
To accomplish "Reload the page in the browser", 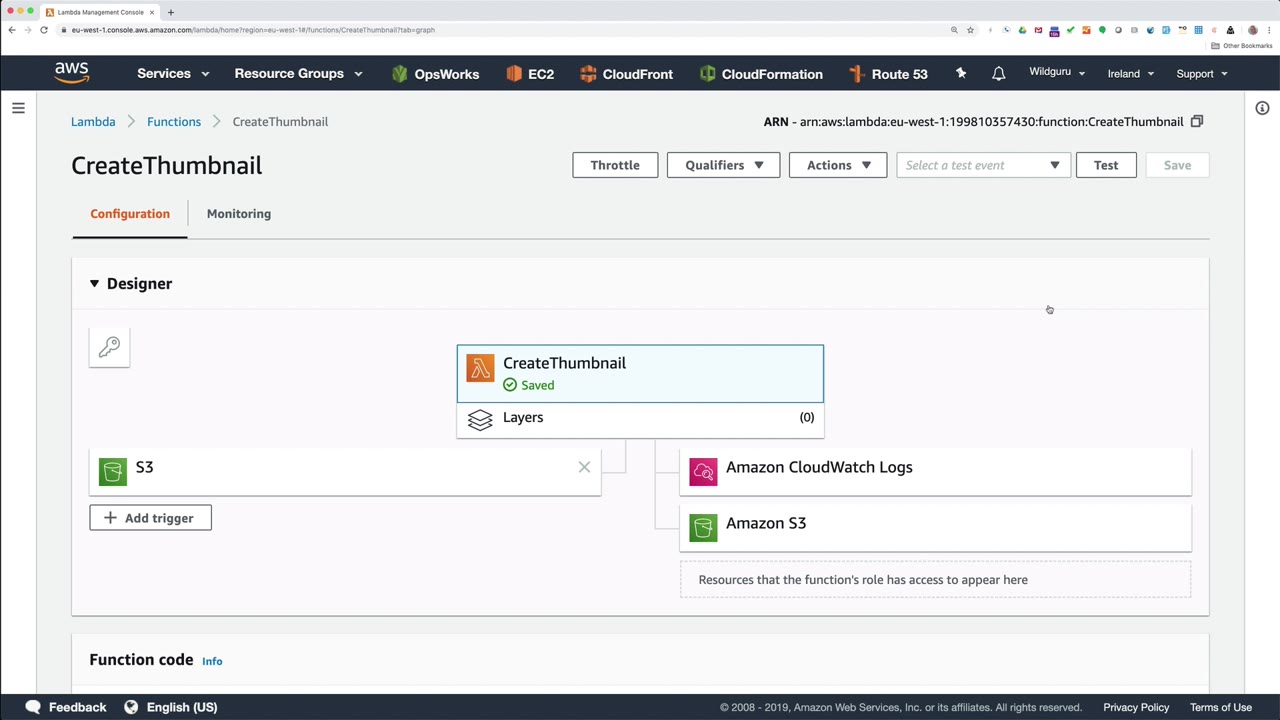I will coord(44,30).
